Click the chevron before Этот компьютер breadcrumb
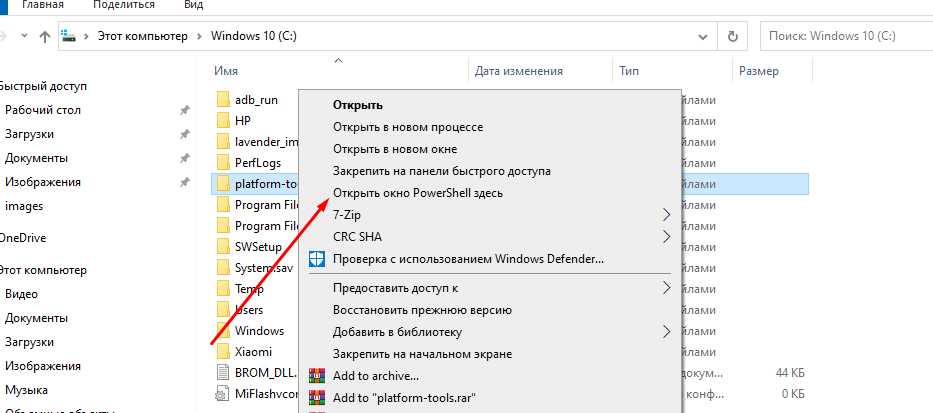The width and height of the screenshot is (933, 413). [86, 36]
